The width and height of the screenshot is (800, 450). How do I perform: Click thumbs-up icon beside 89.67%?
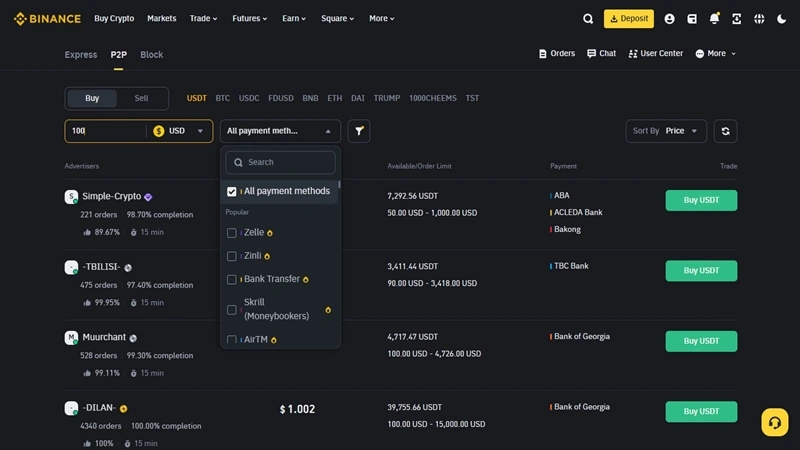(87, 232)
